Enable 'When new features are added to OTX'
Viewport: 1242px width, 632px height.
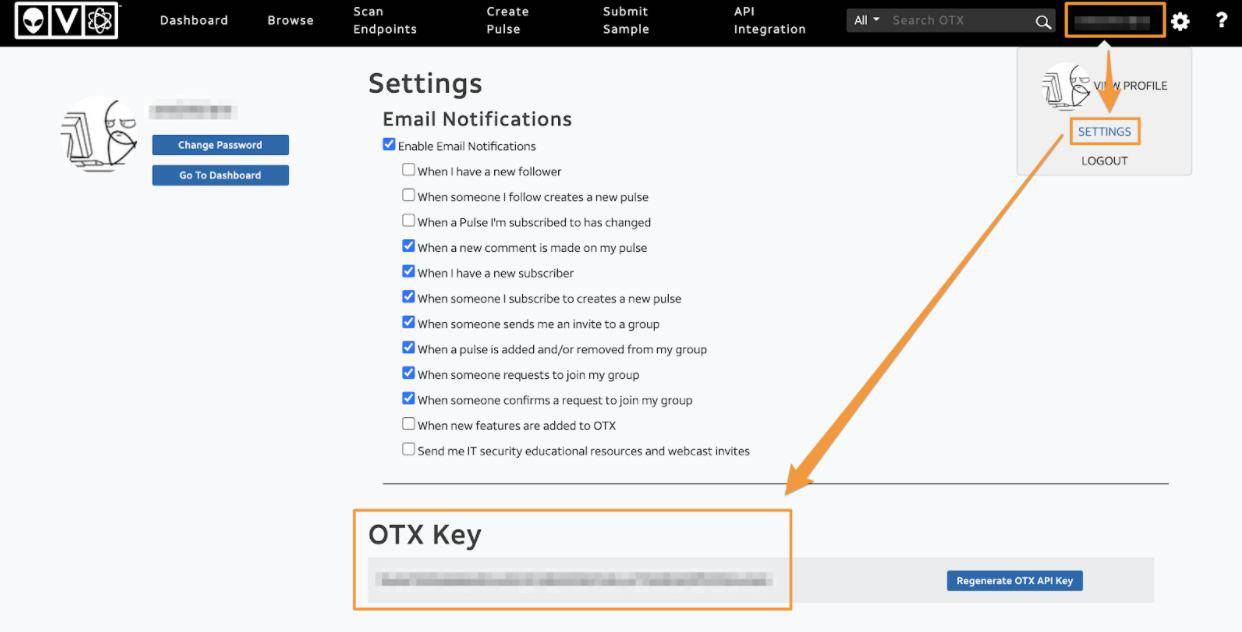click(408, 424)
